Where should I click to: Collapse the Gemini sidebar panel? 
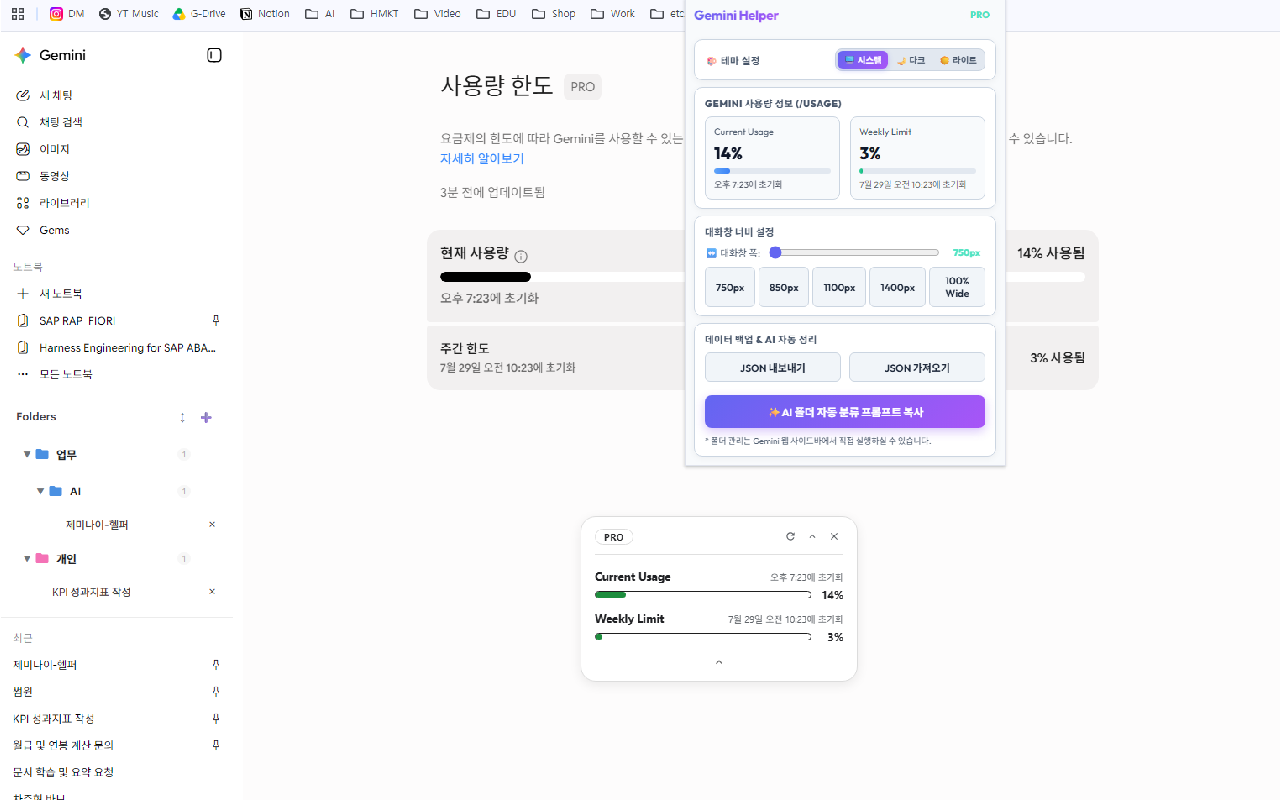214,55
